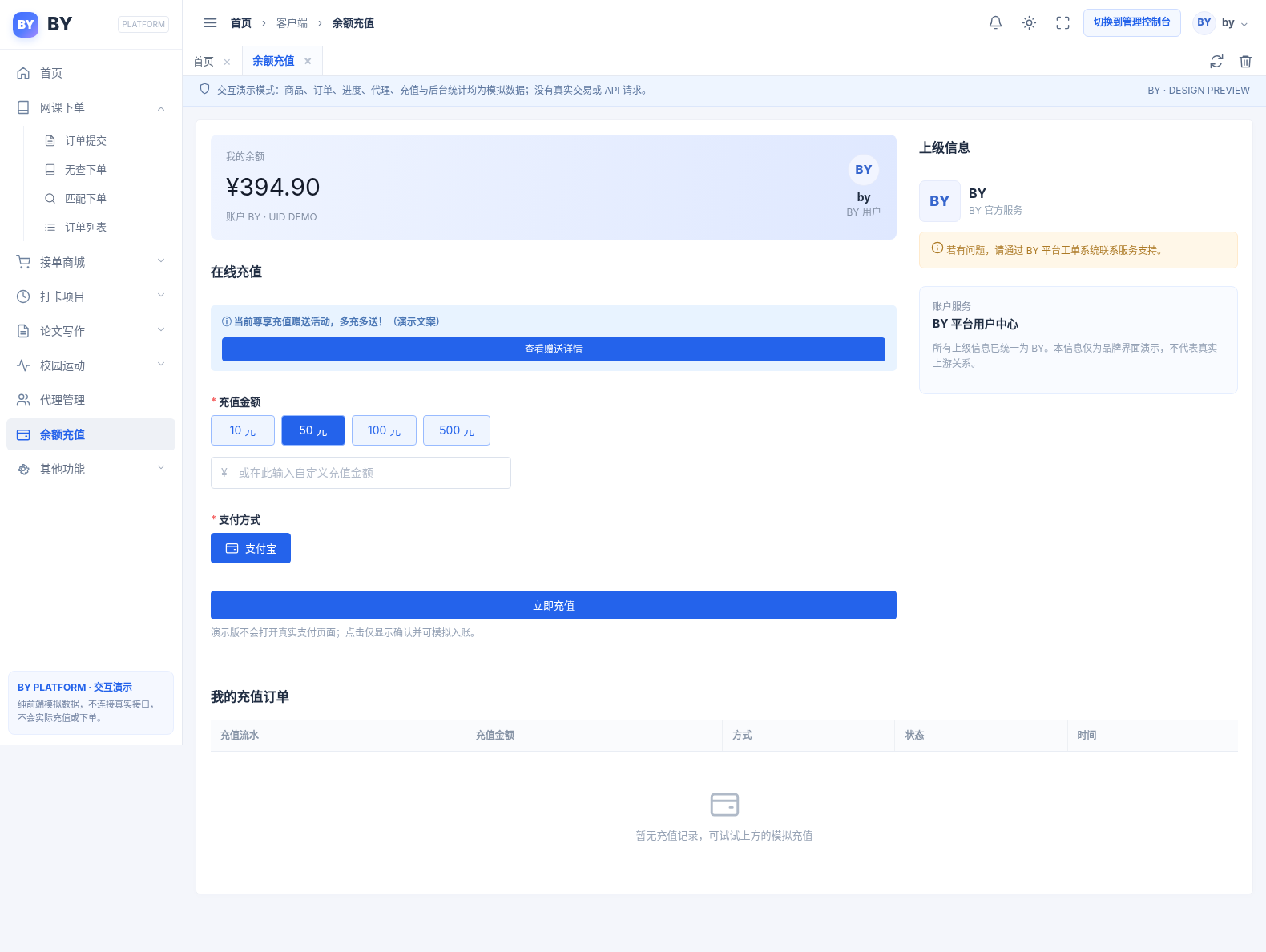Select the 100 元 recharge amount

384,430
